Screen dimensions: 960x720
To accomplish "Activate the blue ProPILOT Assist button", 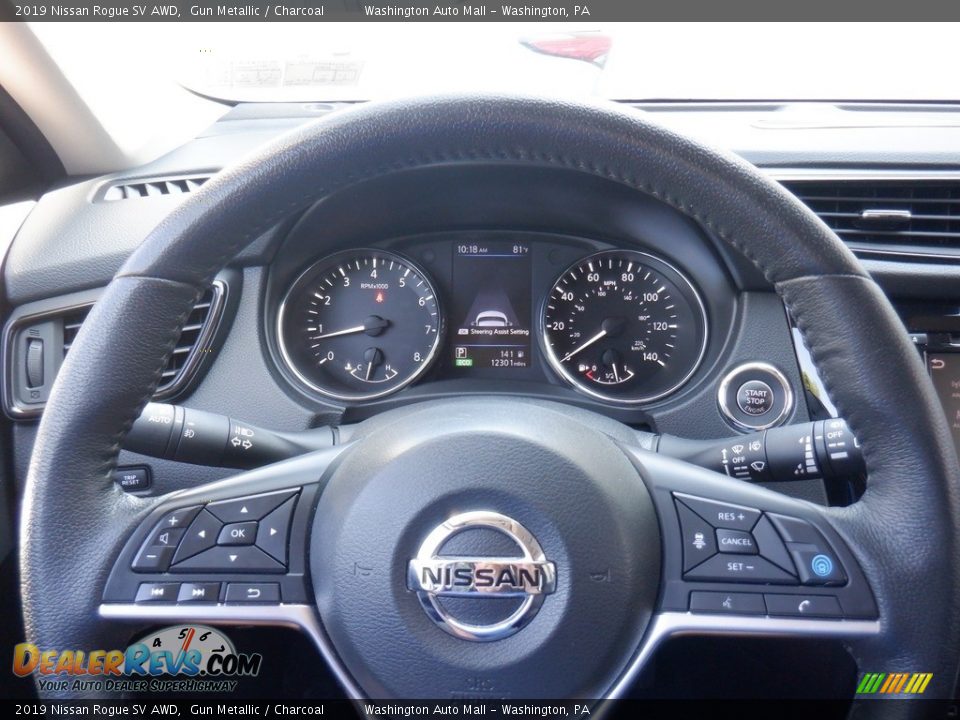I will click(820, 564).
